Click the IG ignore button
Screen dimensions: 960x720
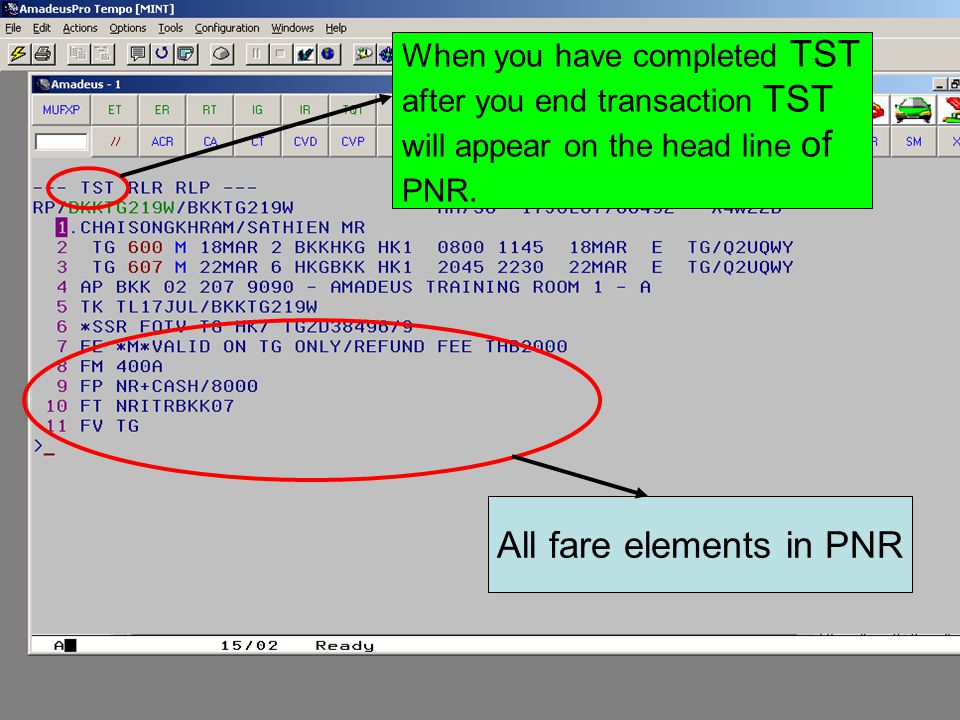point(257,110)
